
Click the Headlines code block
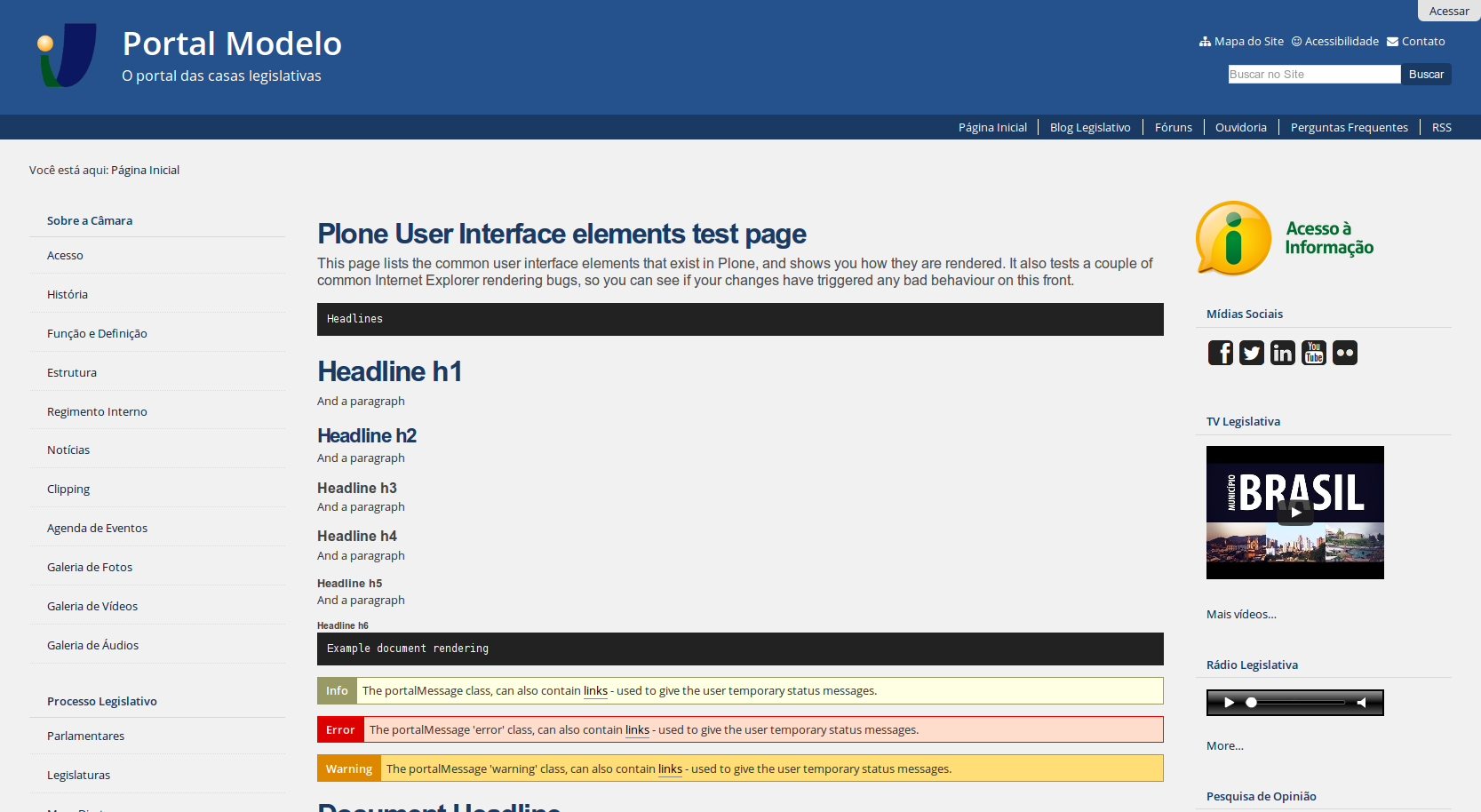coord(740,319)
